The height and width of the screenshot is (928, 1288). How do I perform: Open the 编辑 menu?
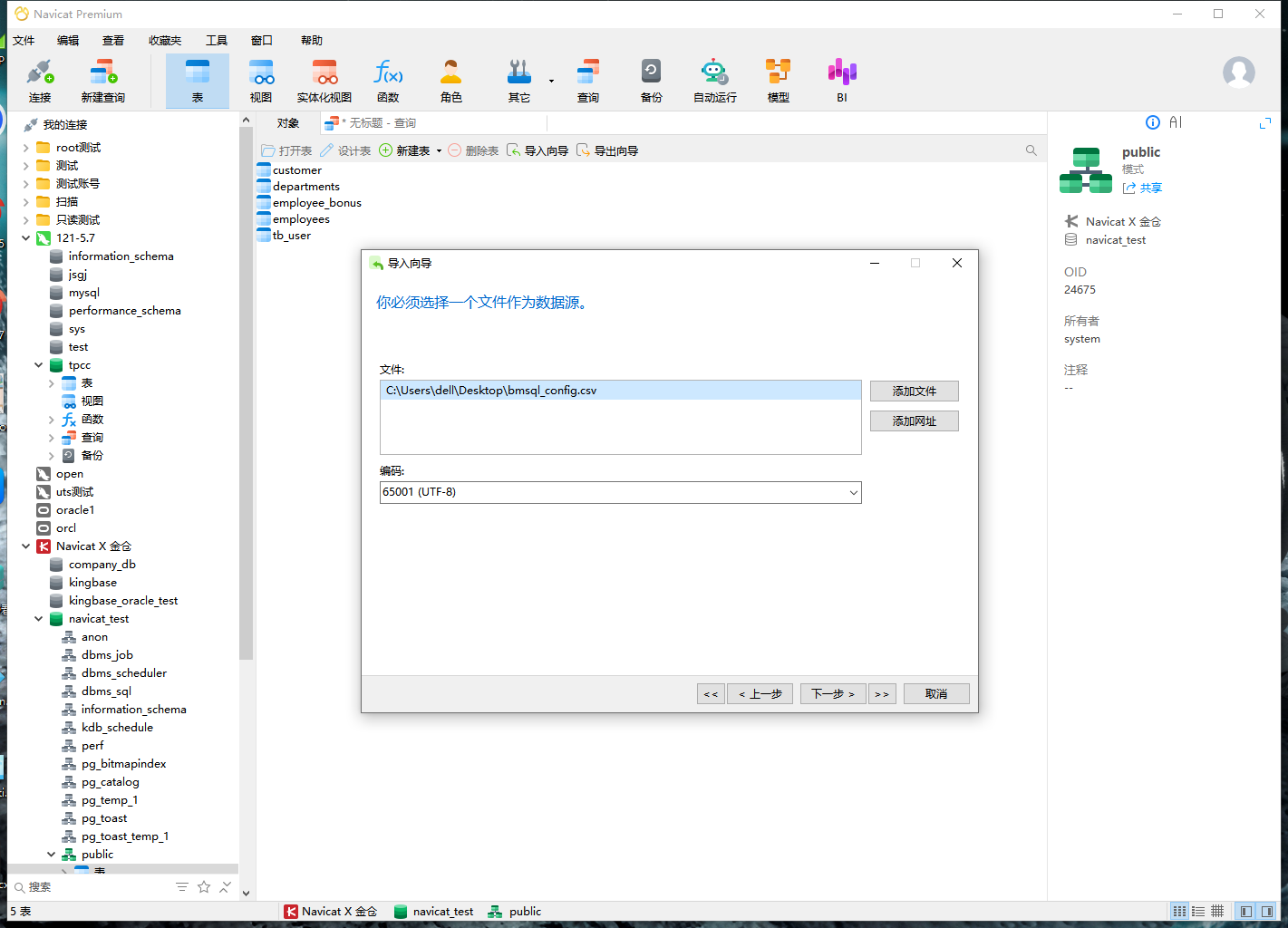pos(68,41)
